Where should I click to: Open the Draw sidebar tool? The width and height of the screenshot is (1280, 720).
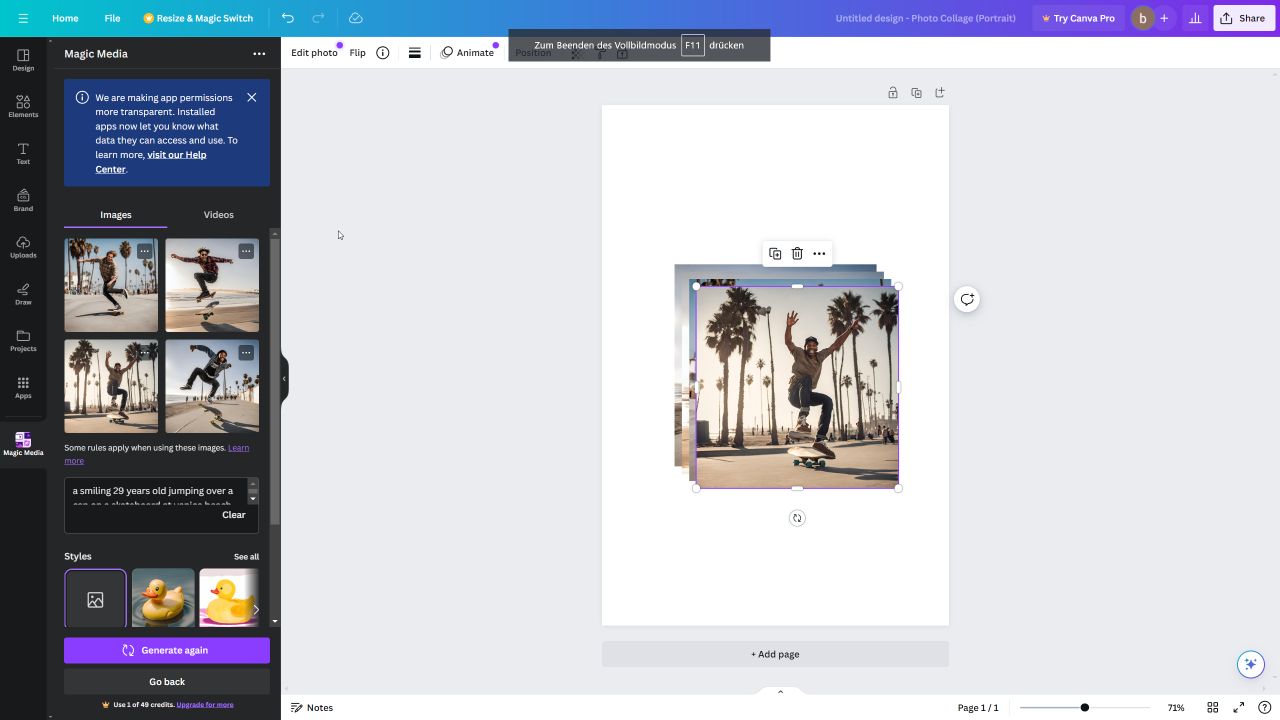pyautogui.click(x=23, y=294)
